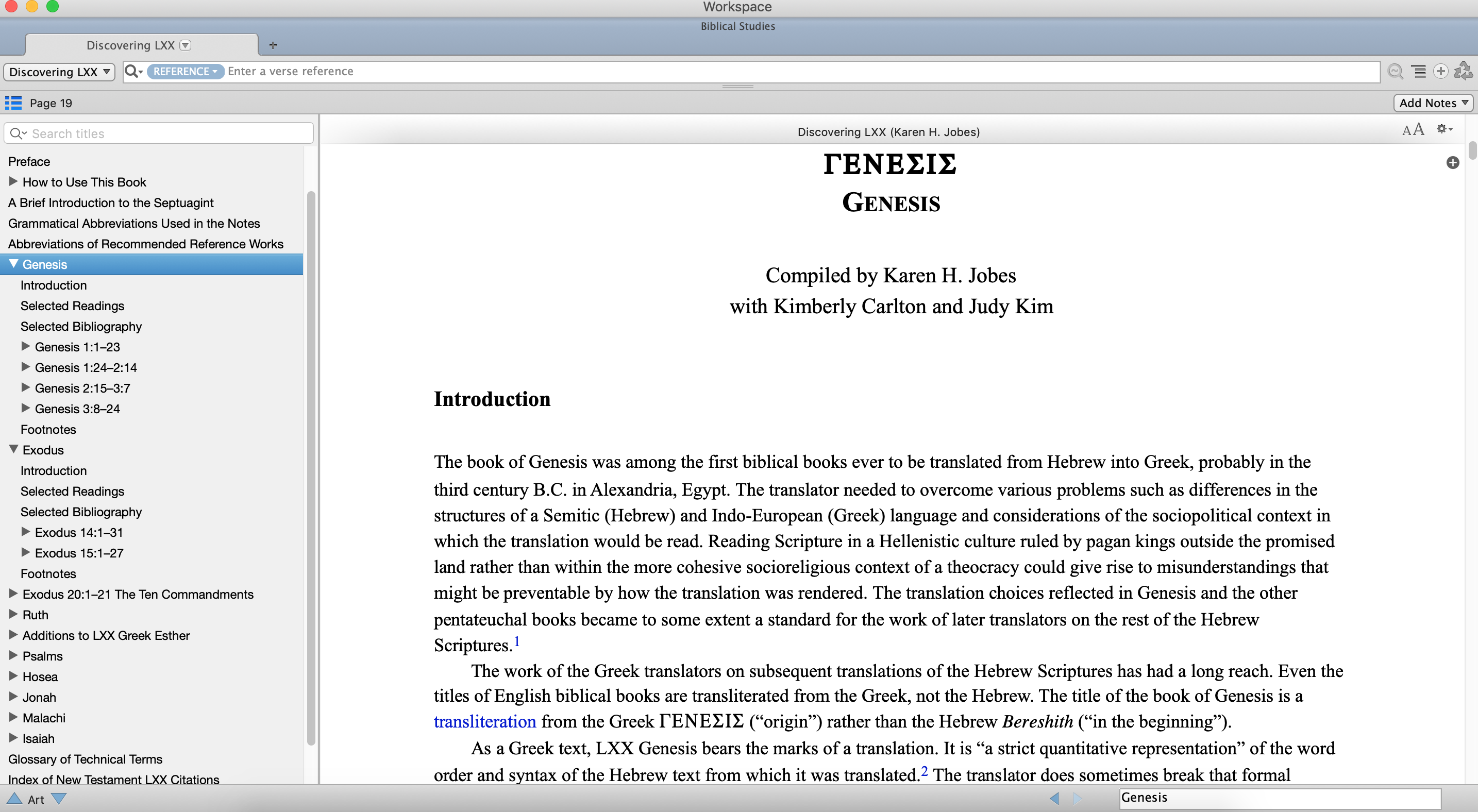Open the REFERENCE search type dropdown
Screen dimensions: 1478x812
pos(184,71)
